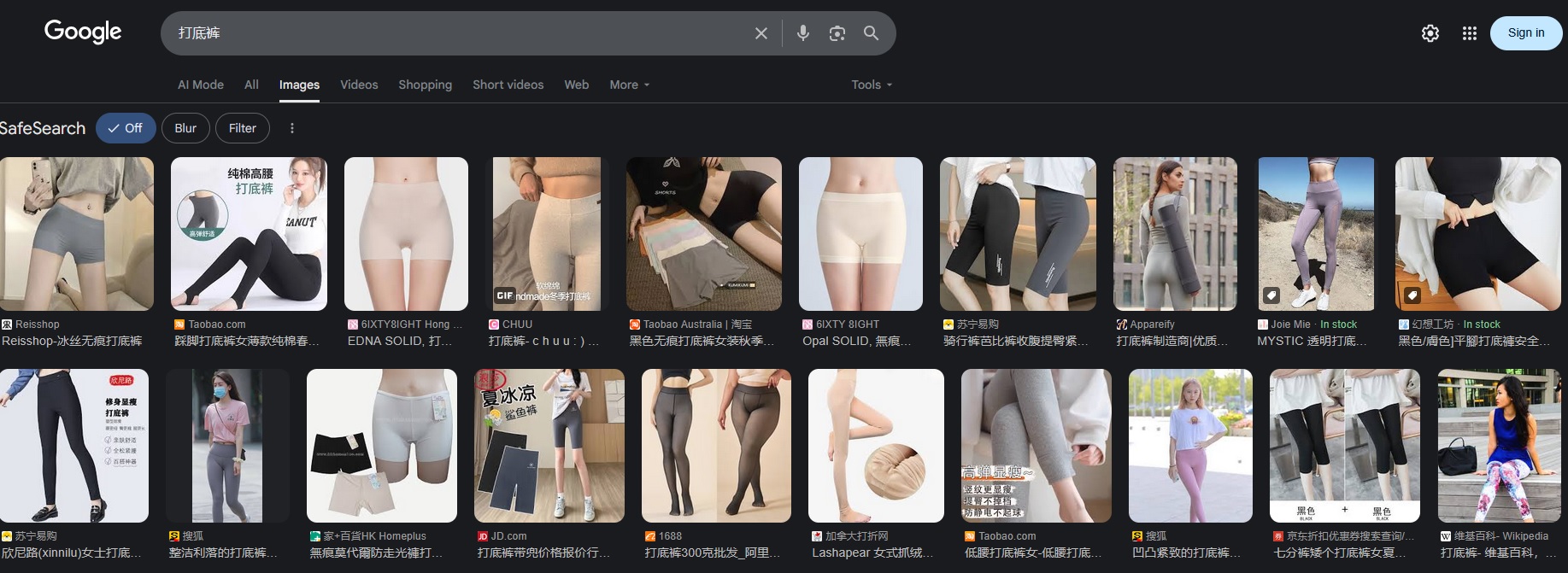Click the JD.com source favicon
Image resolution: width=1568 pixels, height=573 pixels.
[x=483, y=536]
